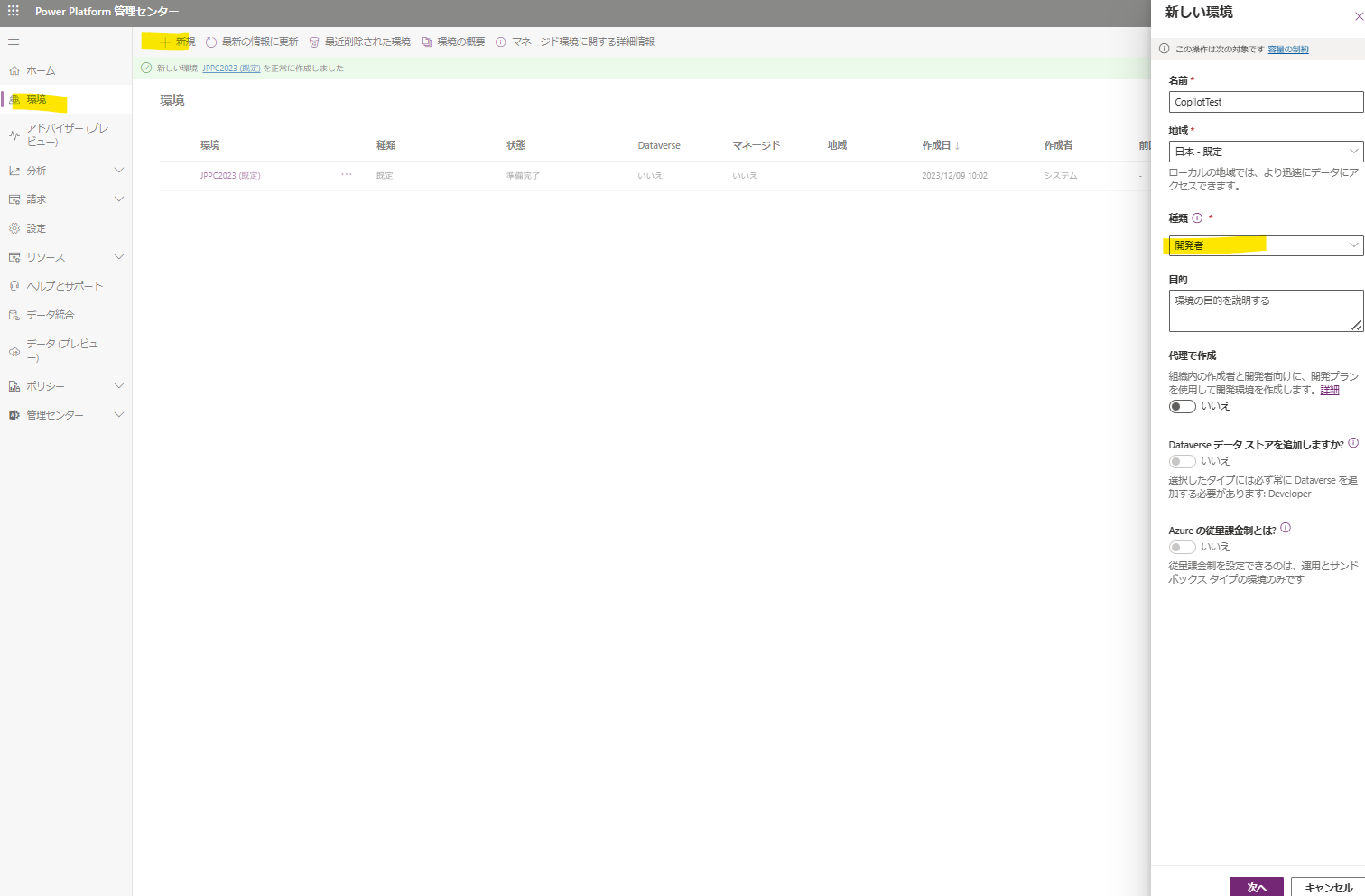Sort by the マネージド column header
The image size is (1365, 896).
[x=757, y=145]
